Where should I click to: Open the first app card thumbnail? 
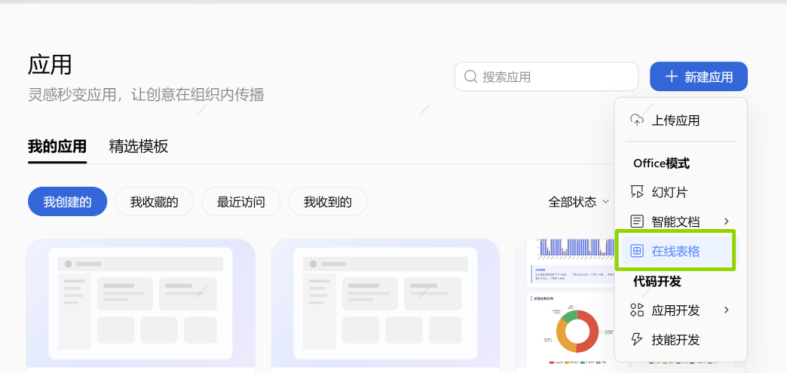pos(141,303)
